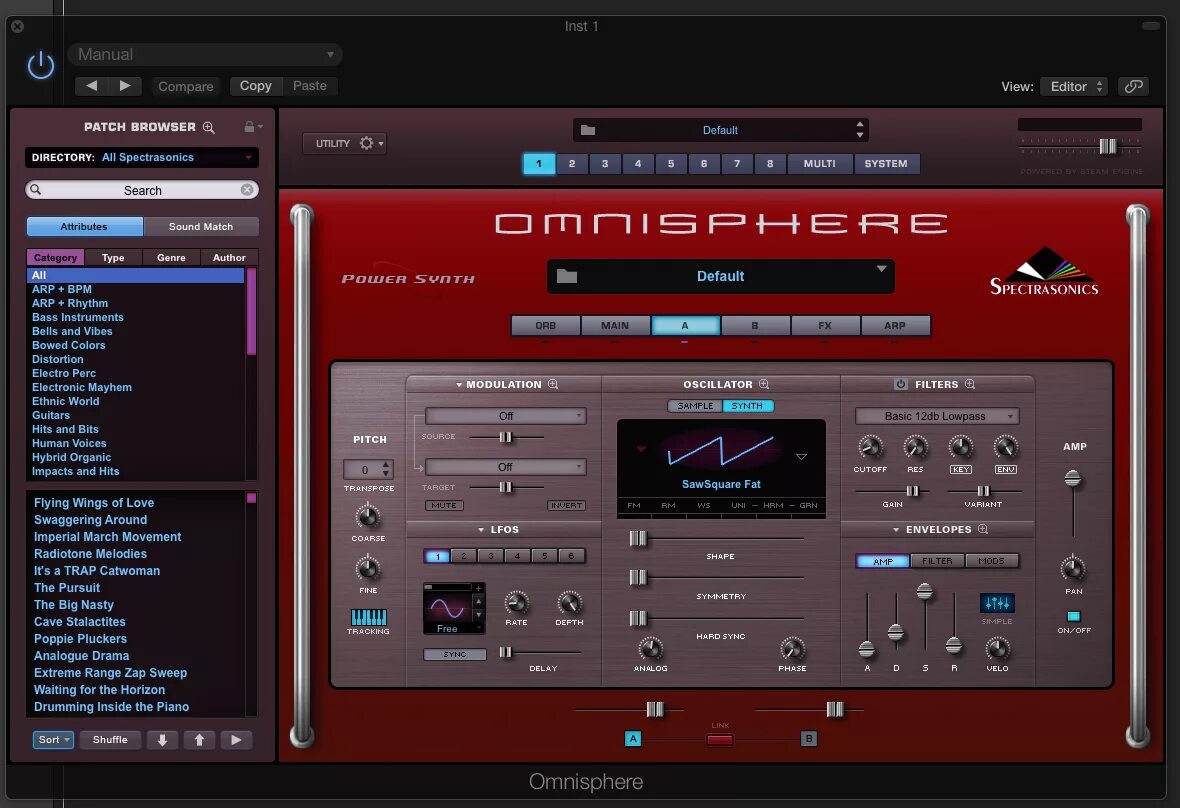
Task: Toggle the plugin power bypass icon
Action: [41, 65]
